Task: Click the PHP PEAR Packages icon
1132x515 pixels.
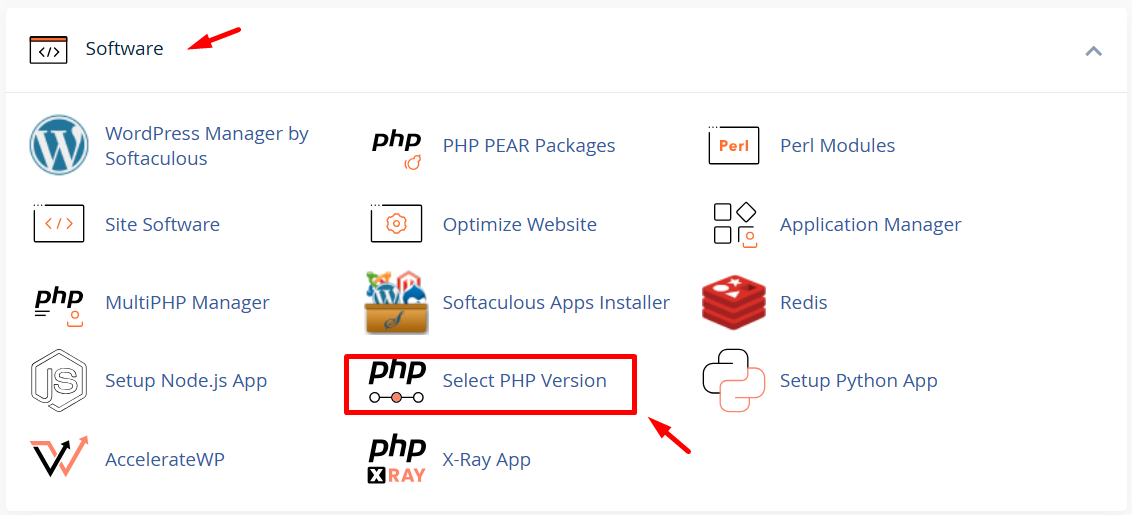Action: 397,147
